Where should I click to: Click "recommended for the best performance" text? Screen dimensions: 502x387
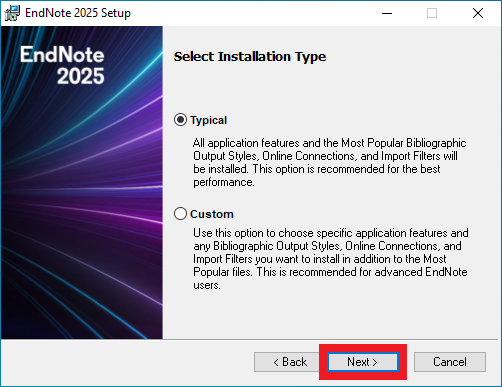point(317,176)
